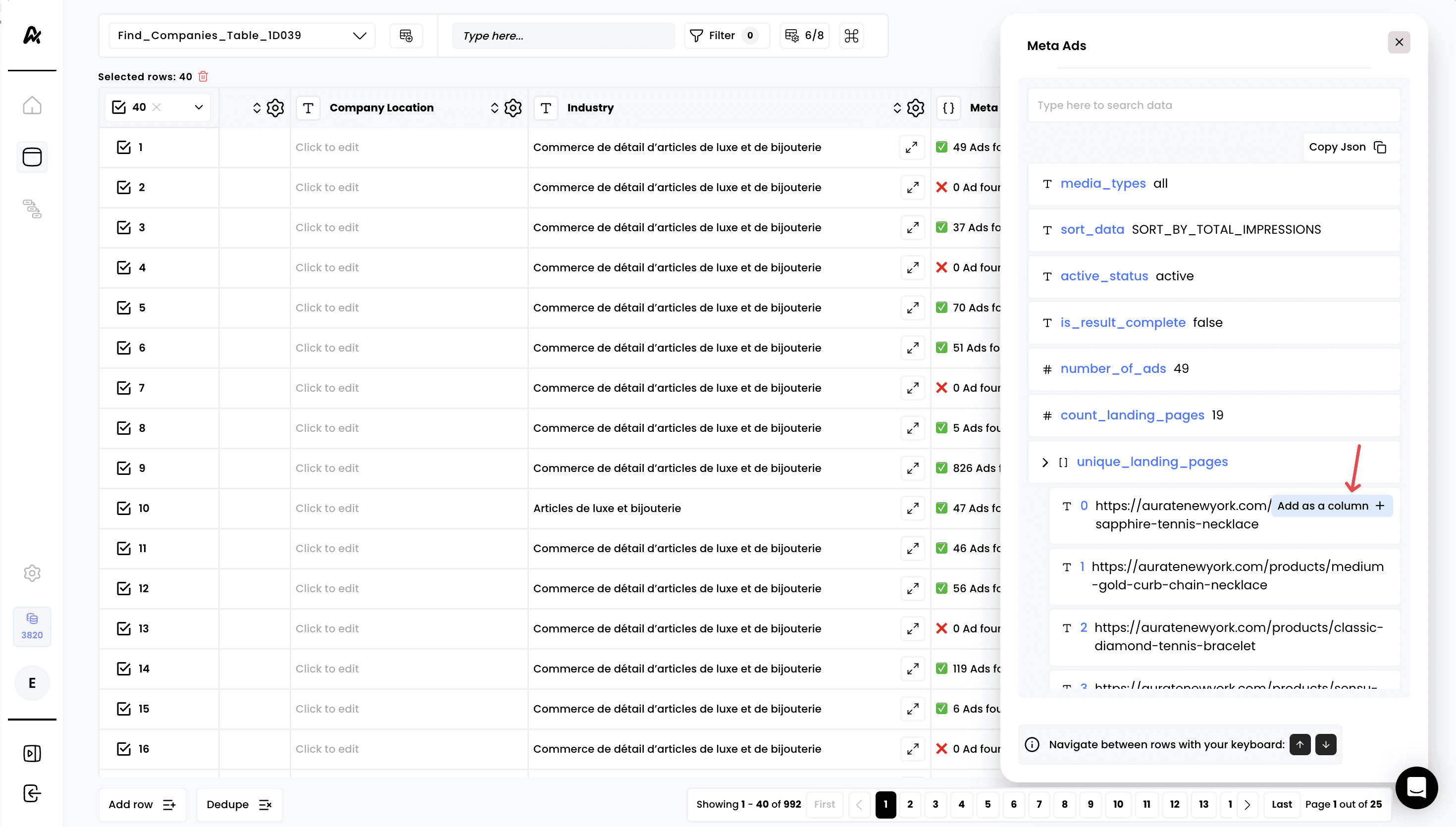Open the chat support bubble
Viewport: 1456px width, 827px height.
1416,788
